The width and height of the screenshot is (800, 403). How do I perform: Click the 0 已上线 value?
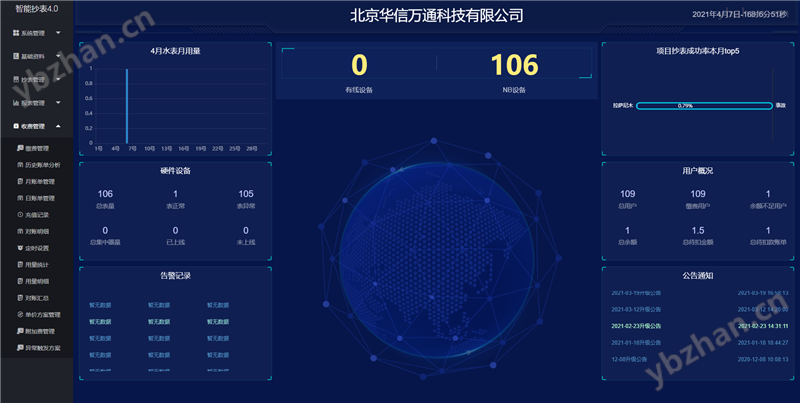176,231
